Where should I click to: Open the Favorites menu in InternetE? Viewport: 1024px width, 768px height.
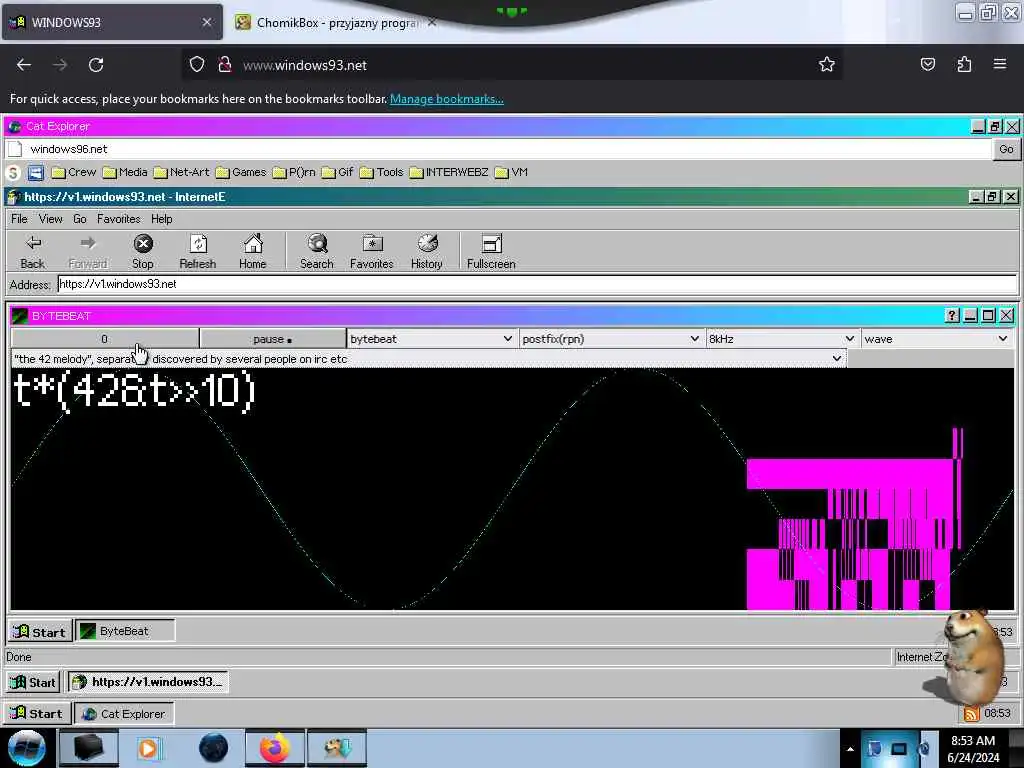pyautogui.click(x=118, y=219)
